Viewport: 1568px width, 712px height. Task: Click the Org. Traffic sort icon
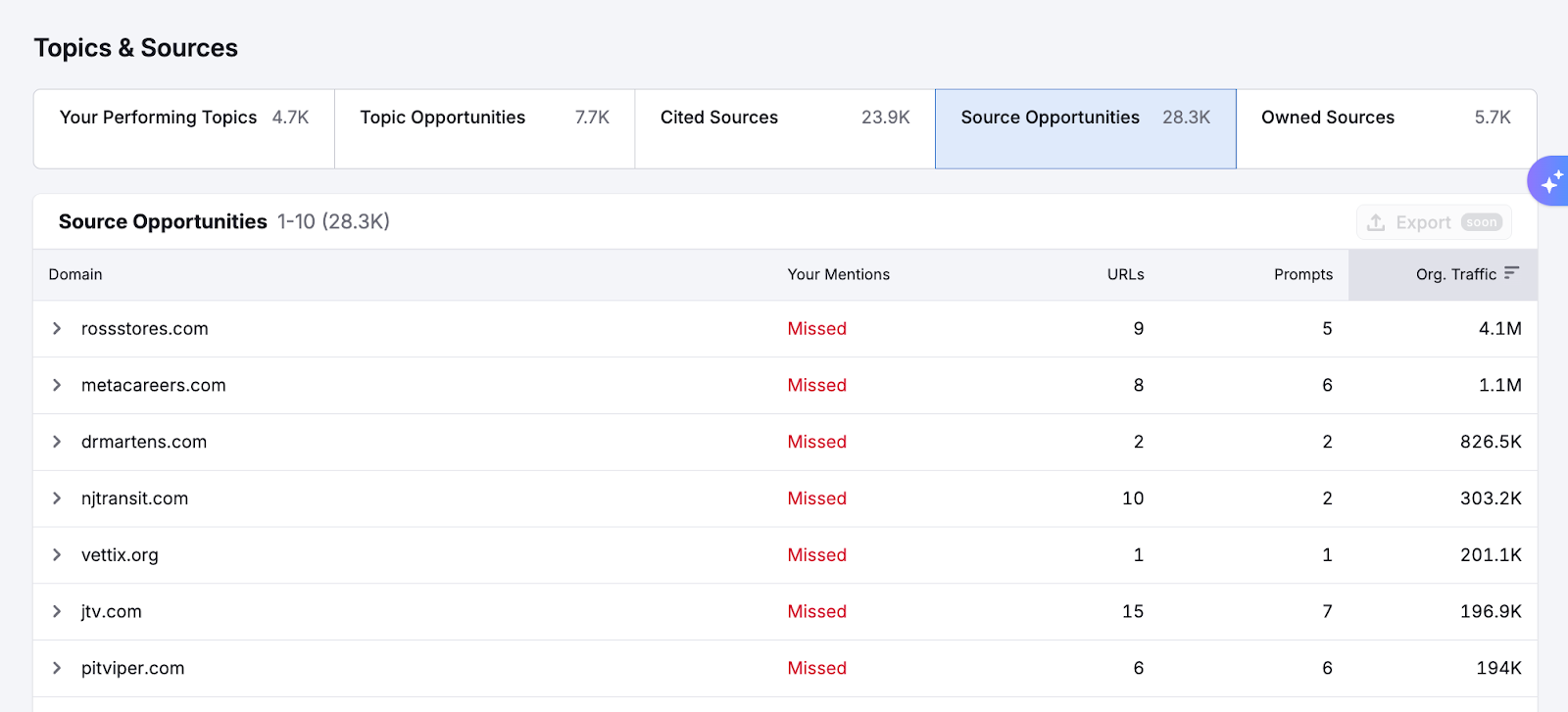point(1511,273)
